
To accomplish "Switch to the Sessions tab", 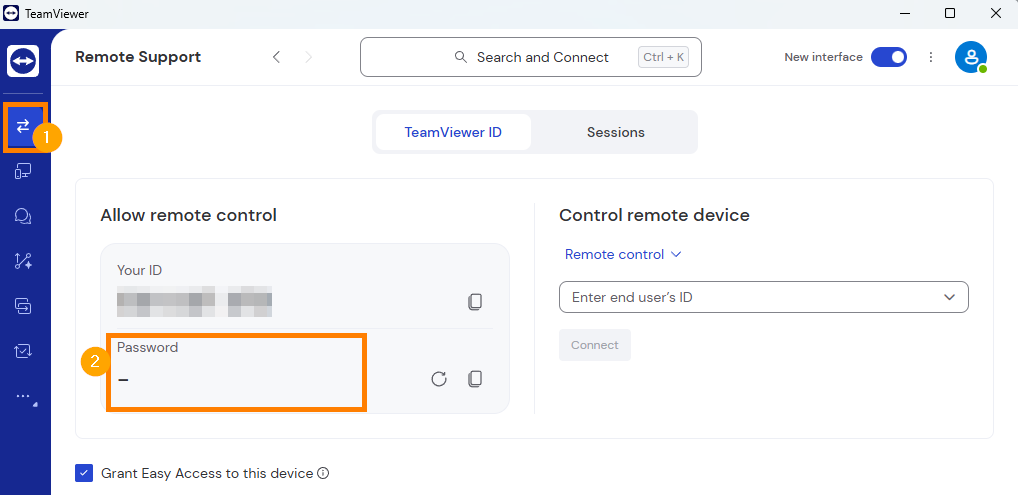I will (615, 132).
